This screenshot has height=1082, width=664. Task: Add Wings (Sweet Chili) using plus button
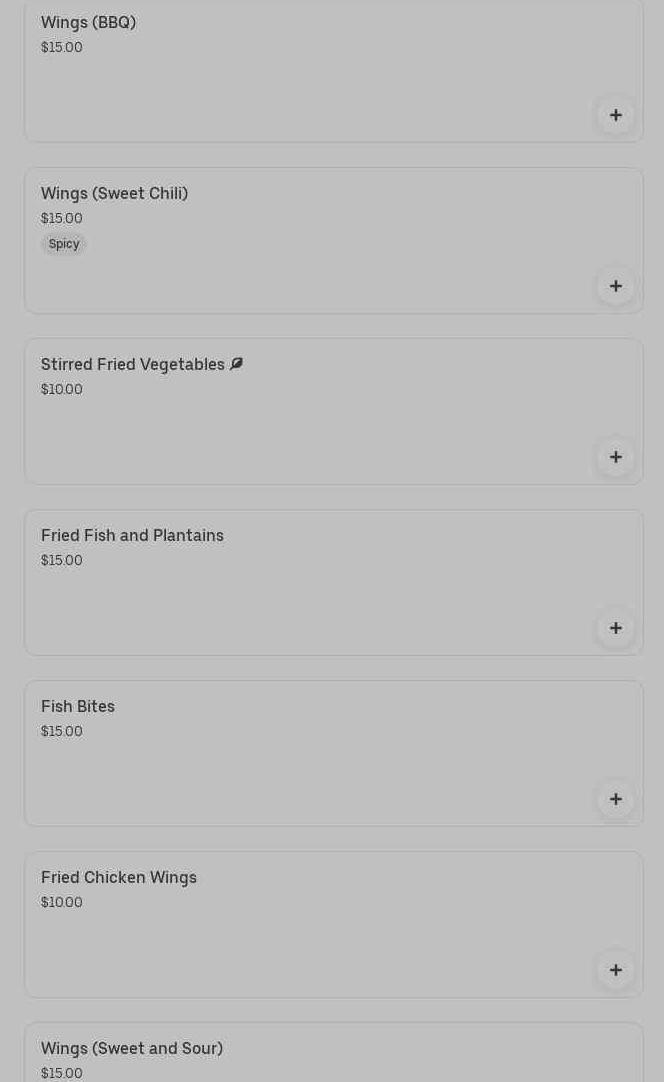coord(616,286)
